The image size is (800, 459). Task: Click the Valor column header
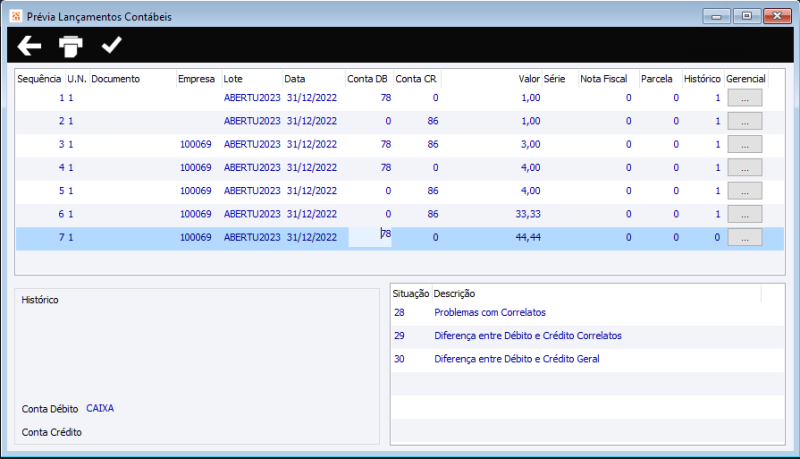pyautogui.click(x=528, y=78)
